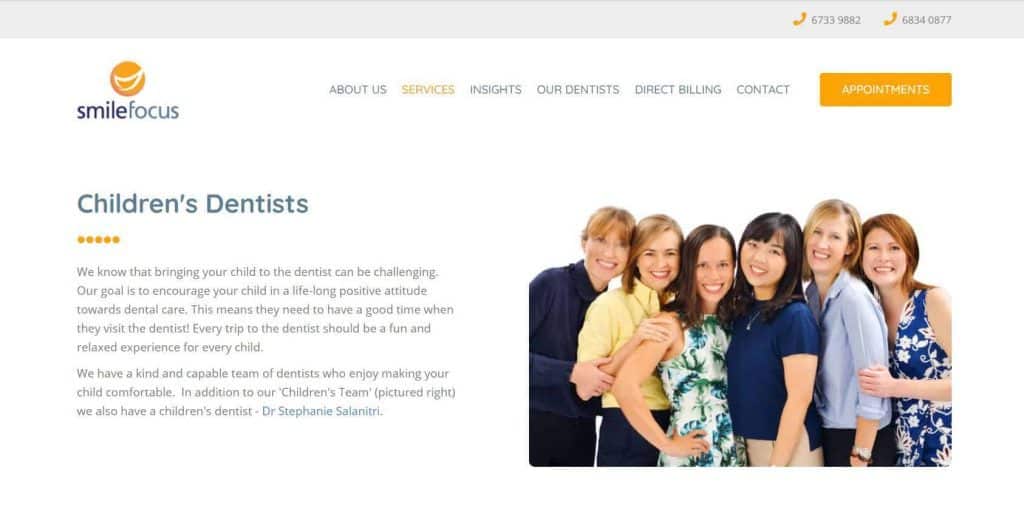Click the orange smile logo icon
The width and height of the screenshot is (1024, 510).
click(127, 78)
